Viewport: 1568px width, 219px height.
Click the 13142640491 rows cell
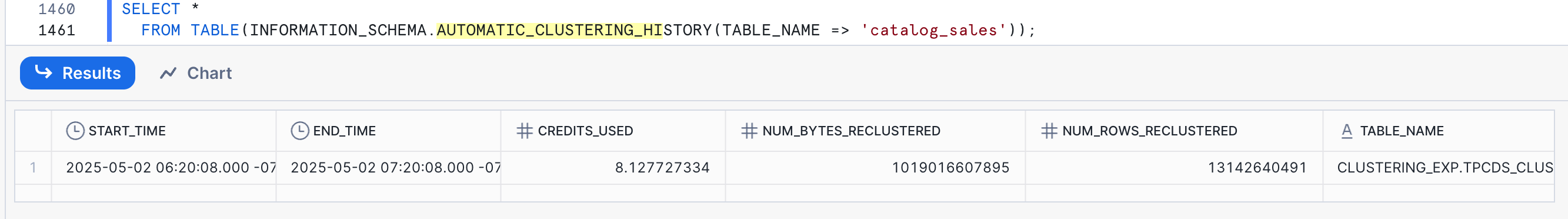point(1174,167)
